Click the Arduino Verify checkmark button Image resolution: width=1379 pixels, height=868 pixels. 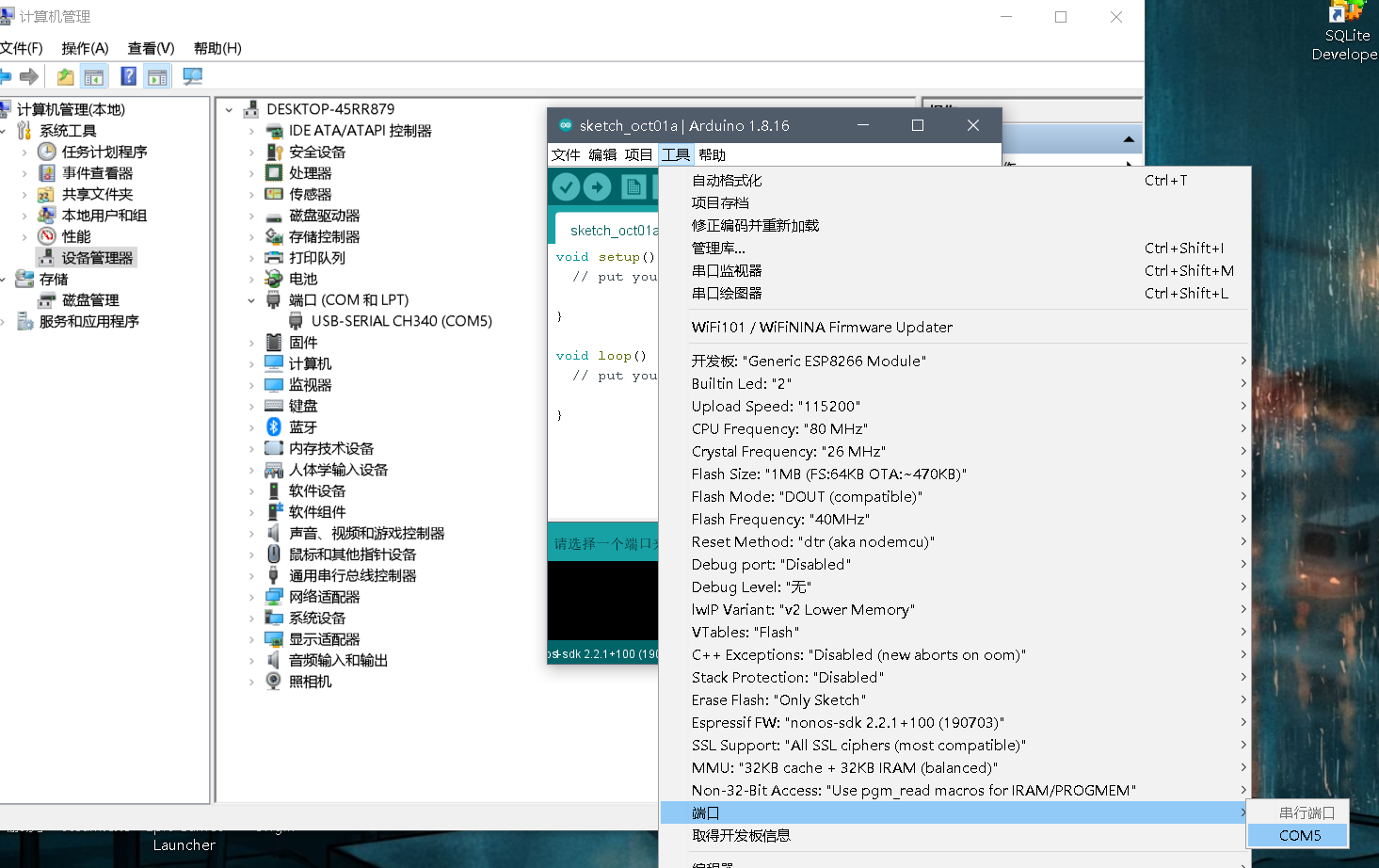566,187
